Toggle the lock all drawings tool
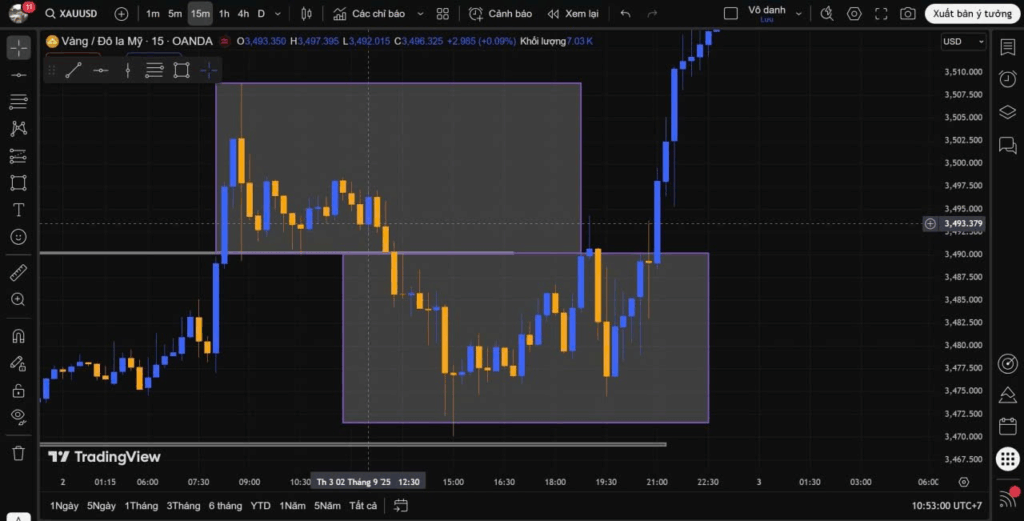Viewport: 1024px width, 521px height. click(18, 390)
